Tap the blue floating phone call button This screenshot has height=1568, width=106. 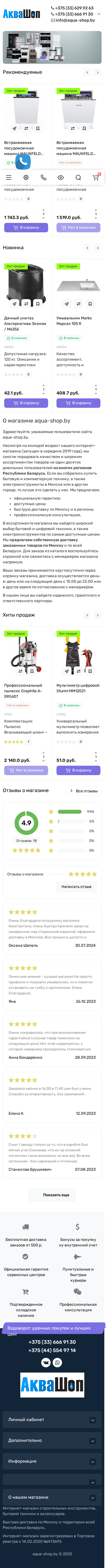point(23,161)
